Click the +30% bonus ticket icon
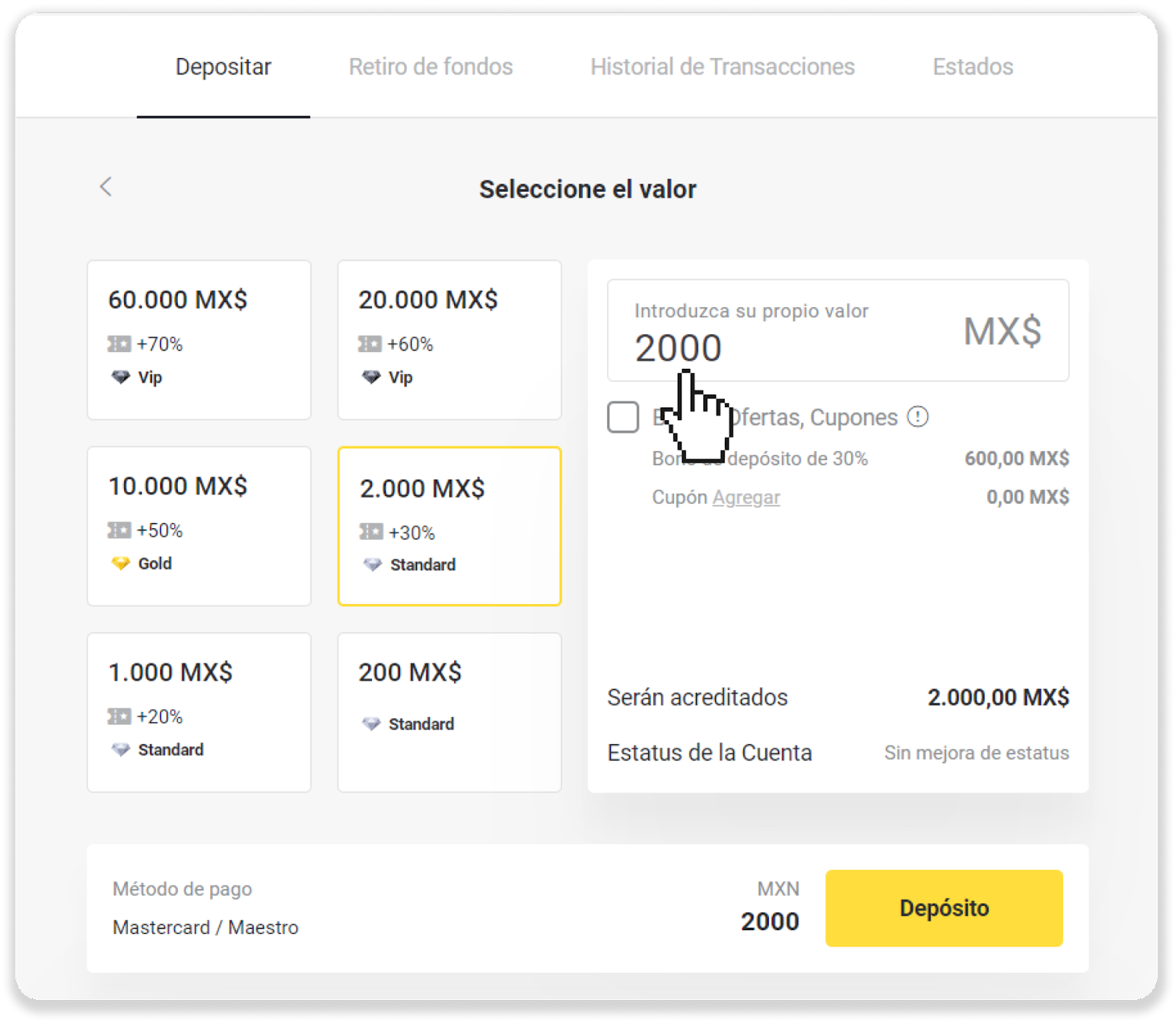1176x1022 pixels. [371, 532]
